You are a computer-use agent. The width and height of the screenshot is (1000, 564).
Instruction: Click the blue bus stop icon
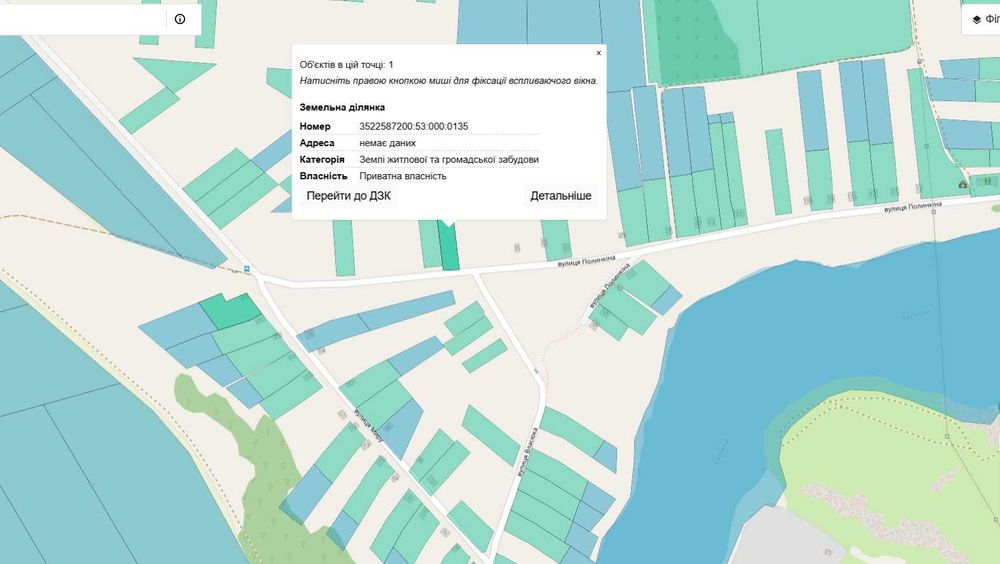coord(246,269)
